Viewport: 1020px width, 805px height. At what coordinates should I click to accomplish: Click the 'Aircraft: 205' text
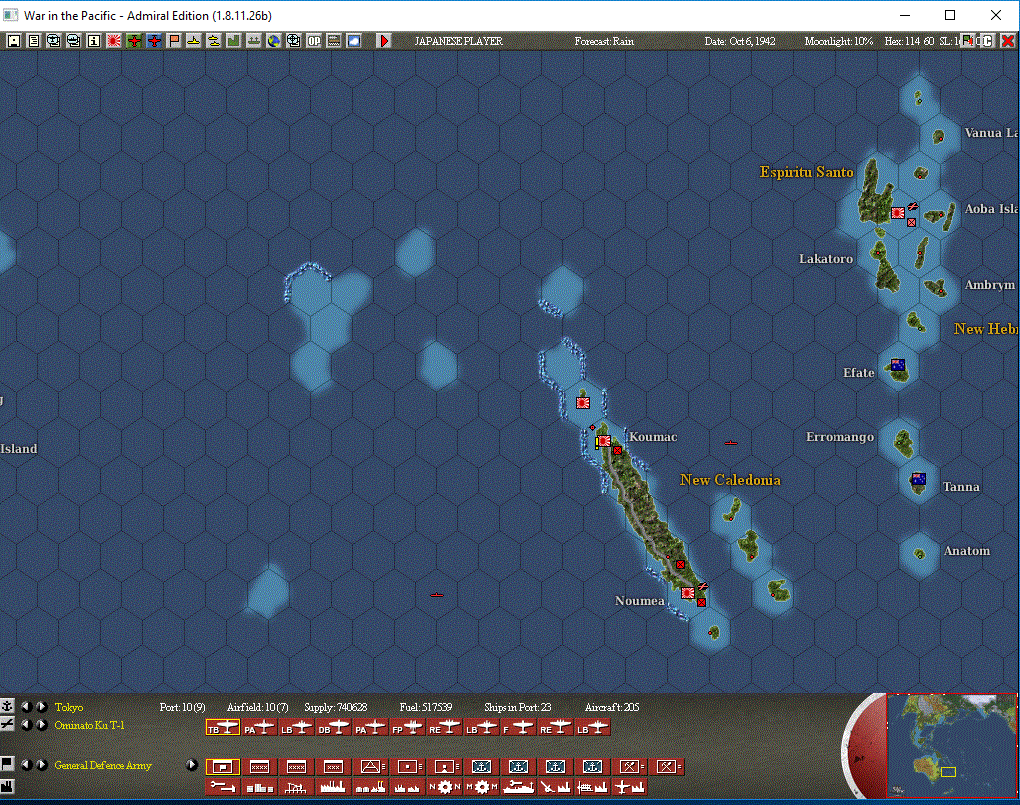[x=612, y=707]
